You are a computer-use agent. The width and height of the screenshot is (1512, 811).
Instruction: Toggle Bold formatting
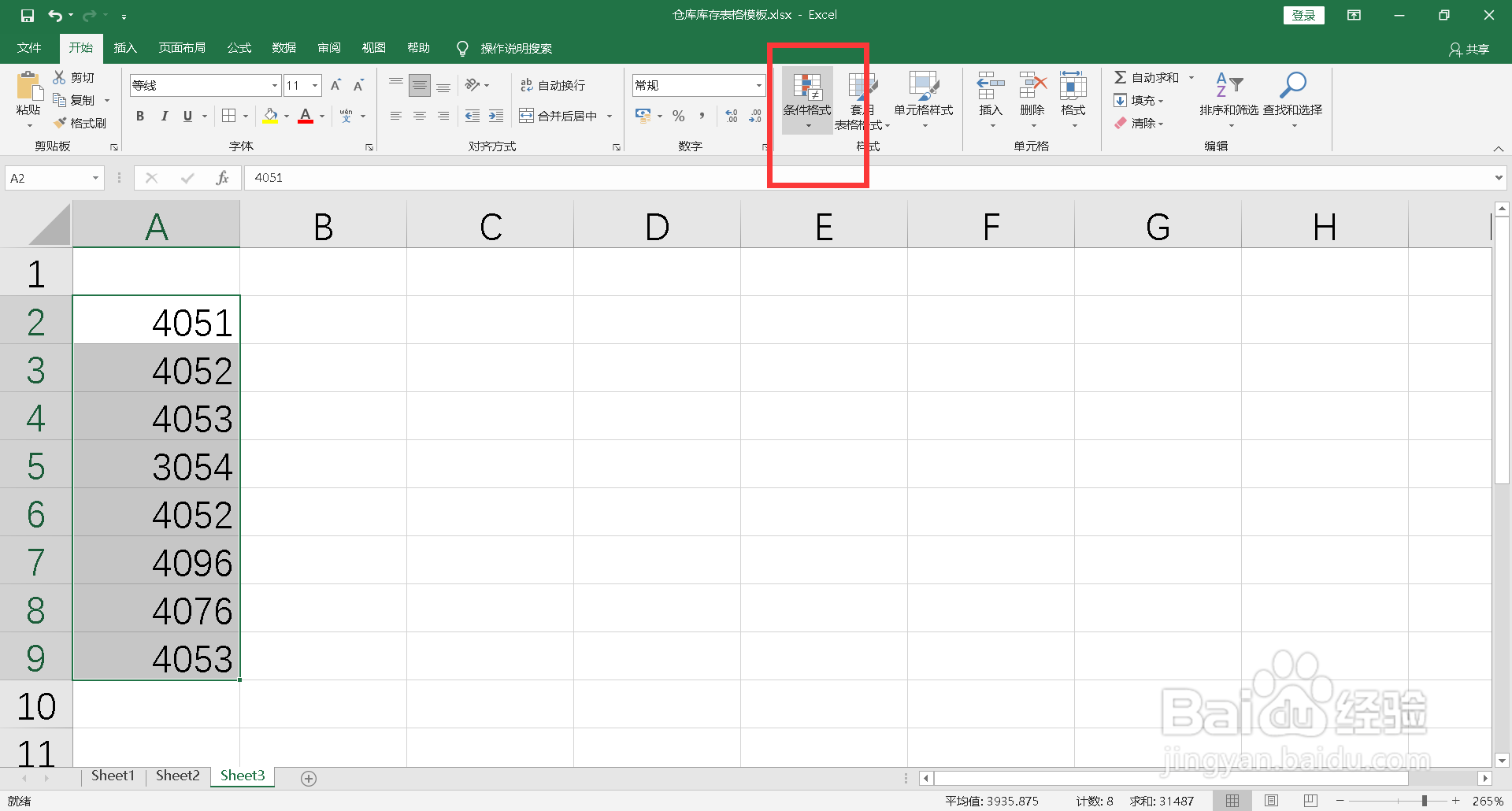point(140,116)
